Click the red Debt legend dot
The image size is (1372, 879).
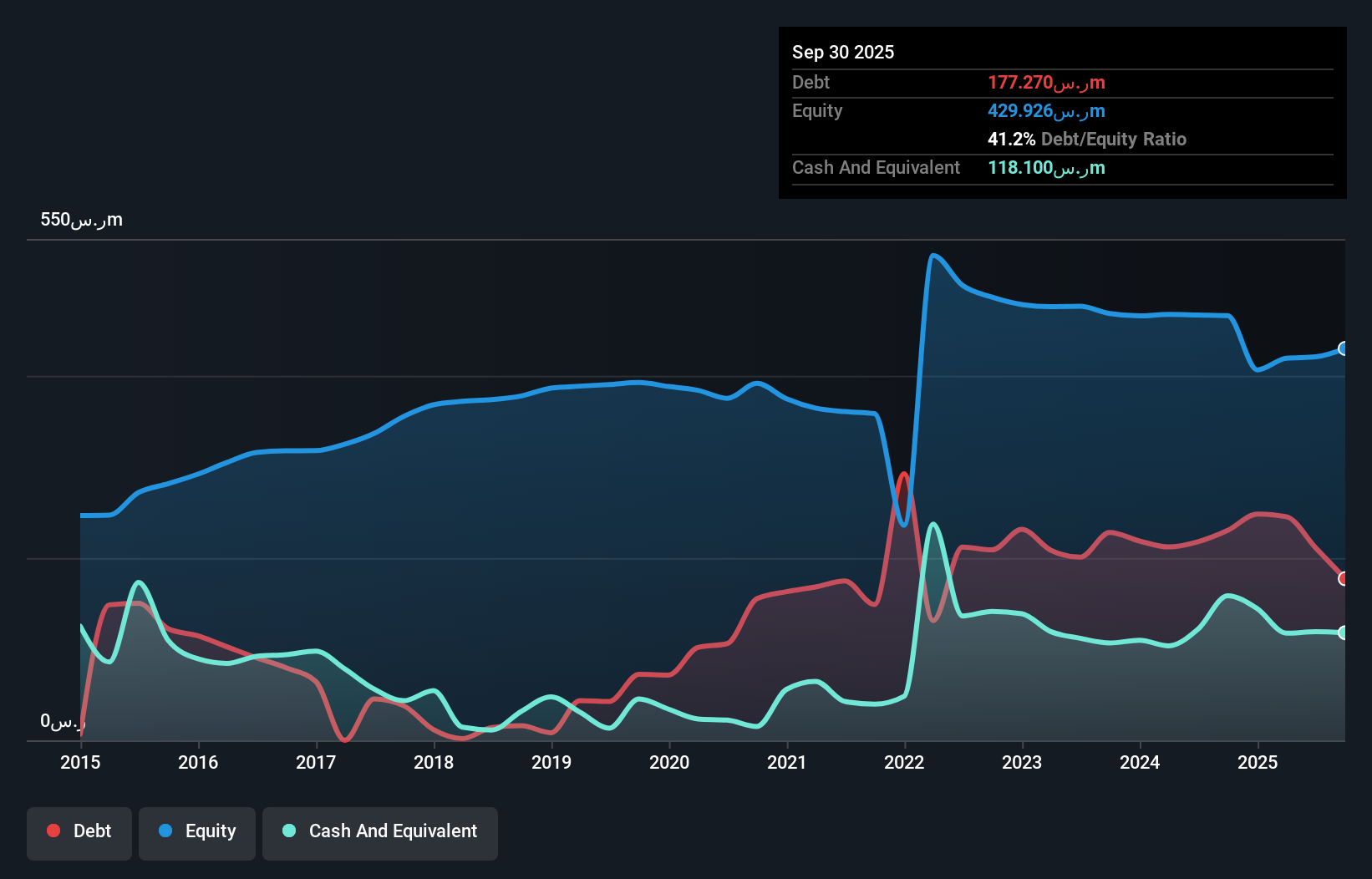pos(53,831)
